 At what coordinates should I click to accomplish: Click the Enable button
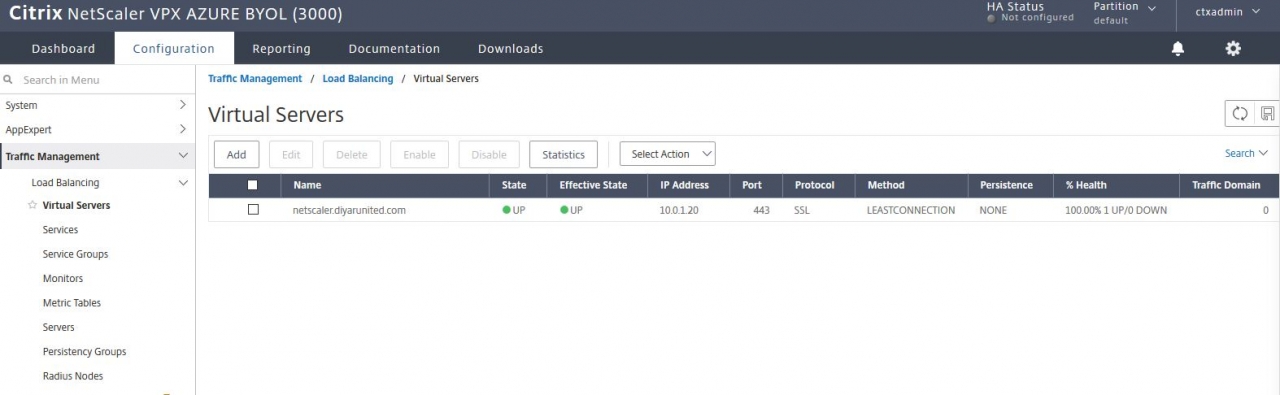coord(419,154)
